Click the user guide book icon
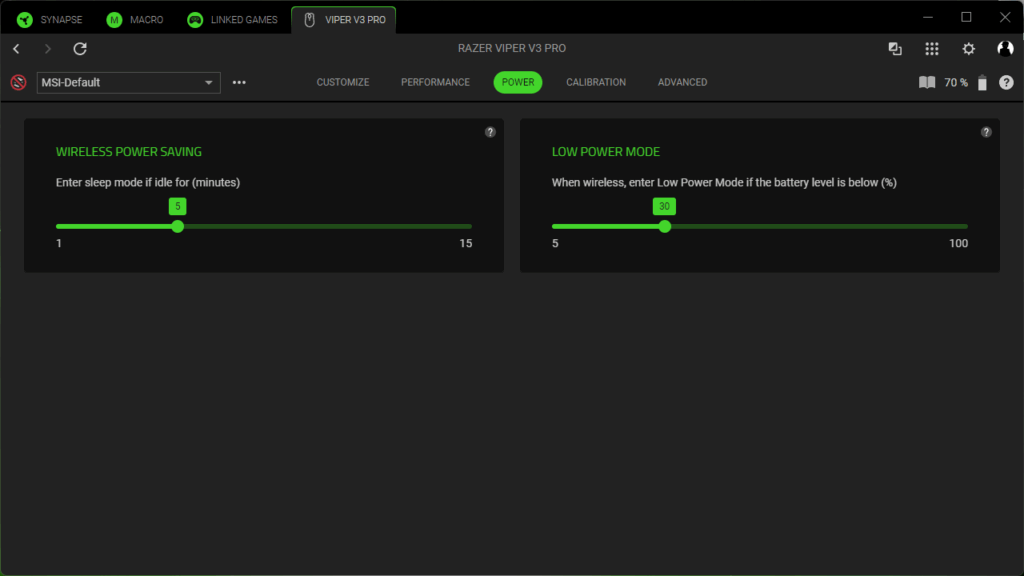 click(927, 83)
